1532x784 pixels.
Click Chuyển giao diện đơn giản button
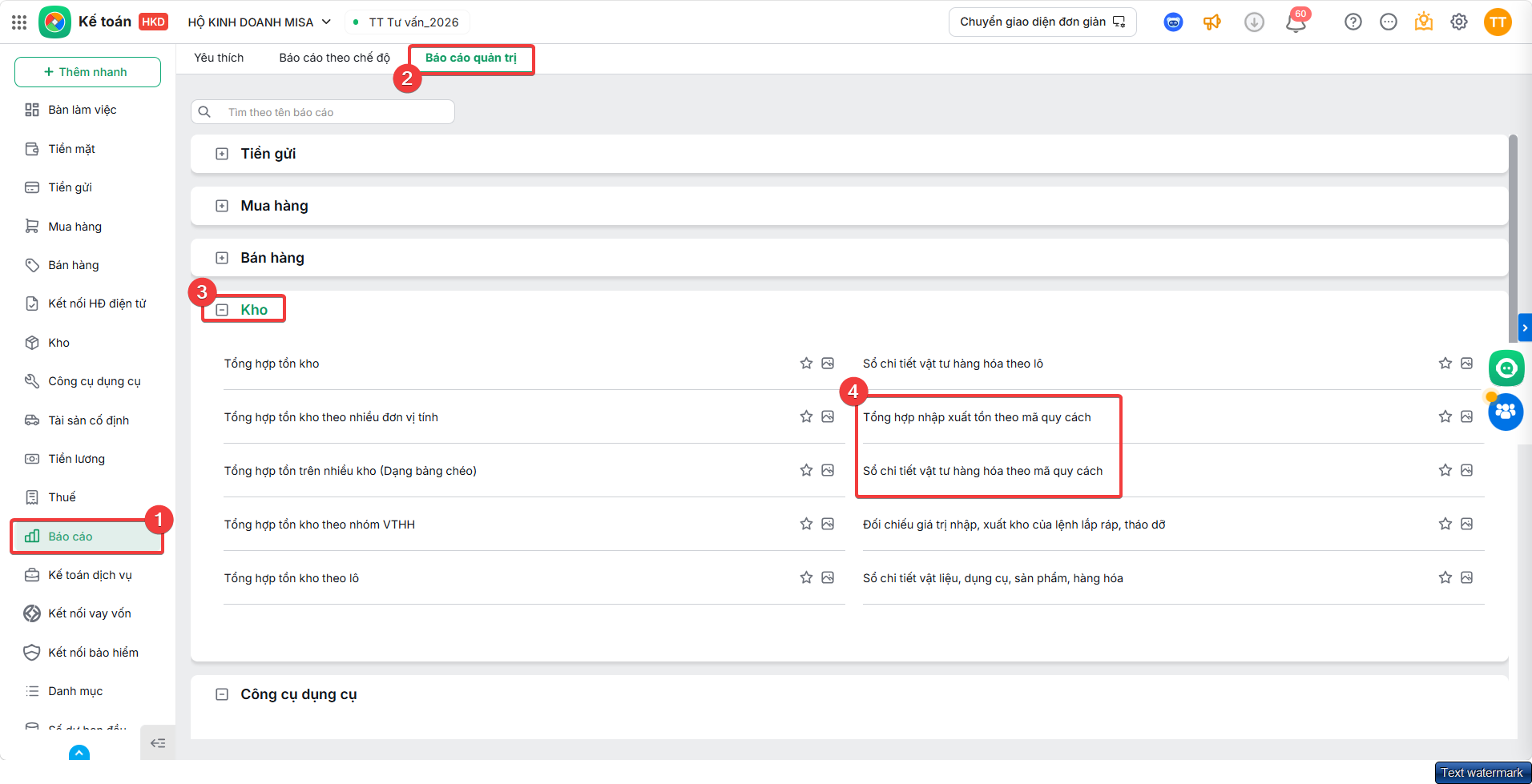coord(1042,22)
